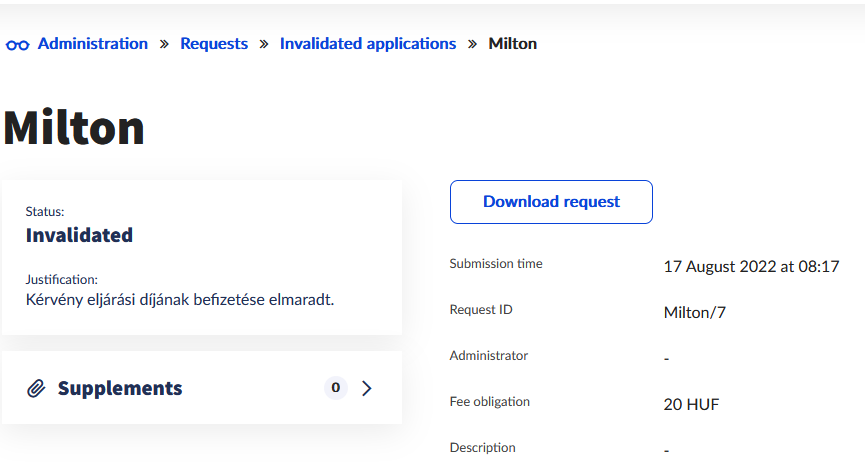The image size is (865, 473).
Task: Click the large Milton page heading
Action: coord(74,128)
